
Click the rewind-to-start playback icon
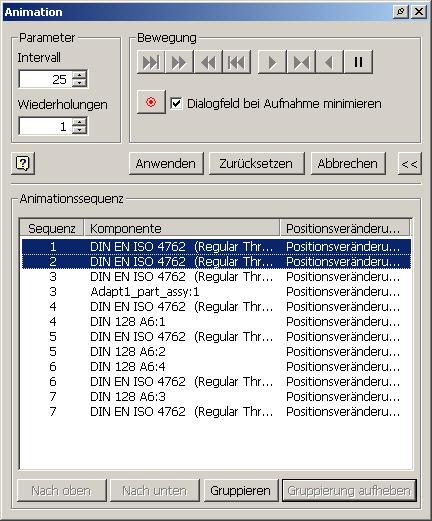point(236,62)
